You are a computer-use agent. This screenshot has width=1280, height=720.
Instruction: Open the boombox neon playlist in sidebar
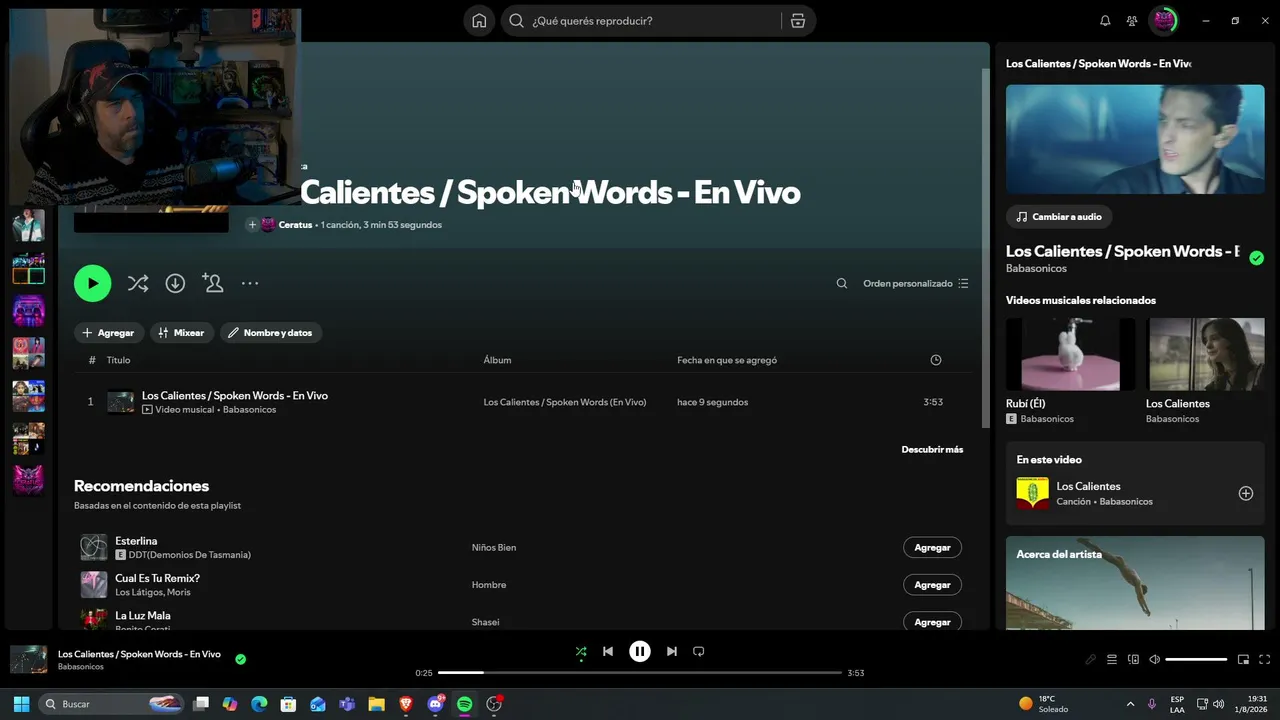28,311
